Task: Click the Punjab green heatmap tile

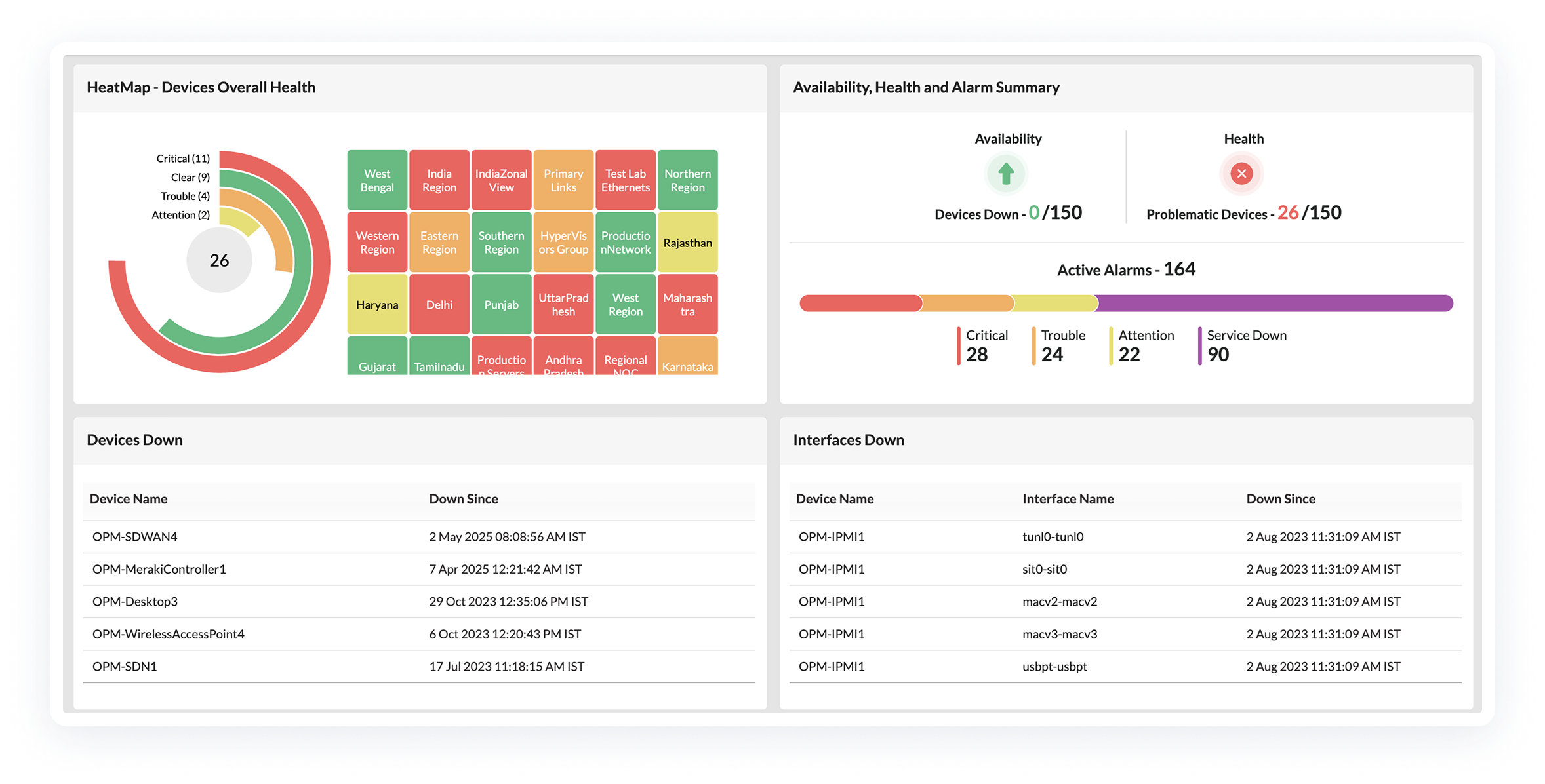Action: (501, 305)
